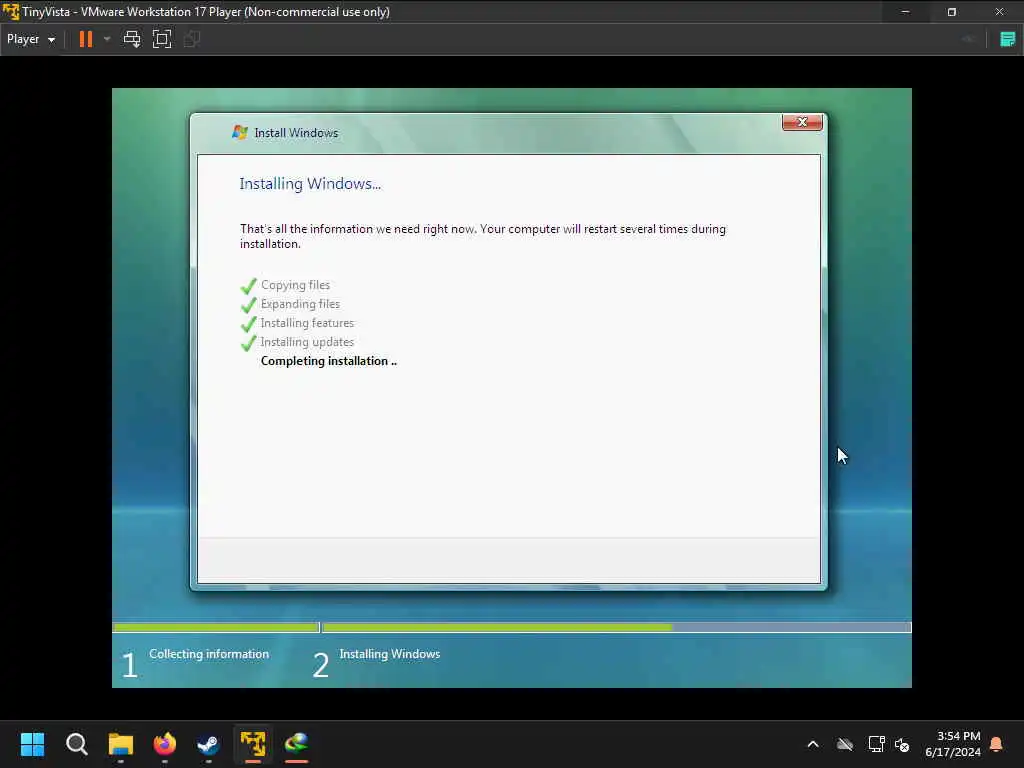Viewport: 1024px width, 768px height.
Task: Switch to VMware Player taskbar icon
Action: (x=253, y=744)
